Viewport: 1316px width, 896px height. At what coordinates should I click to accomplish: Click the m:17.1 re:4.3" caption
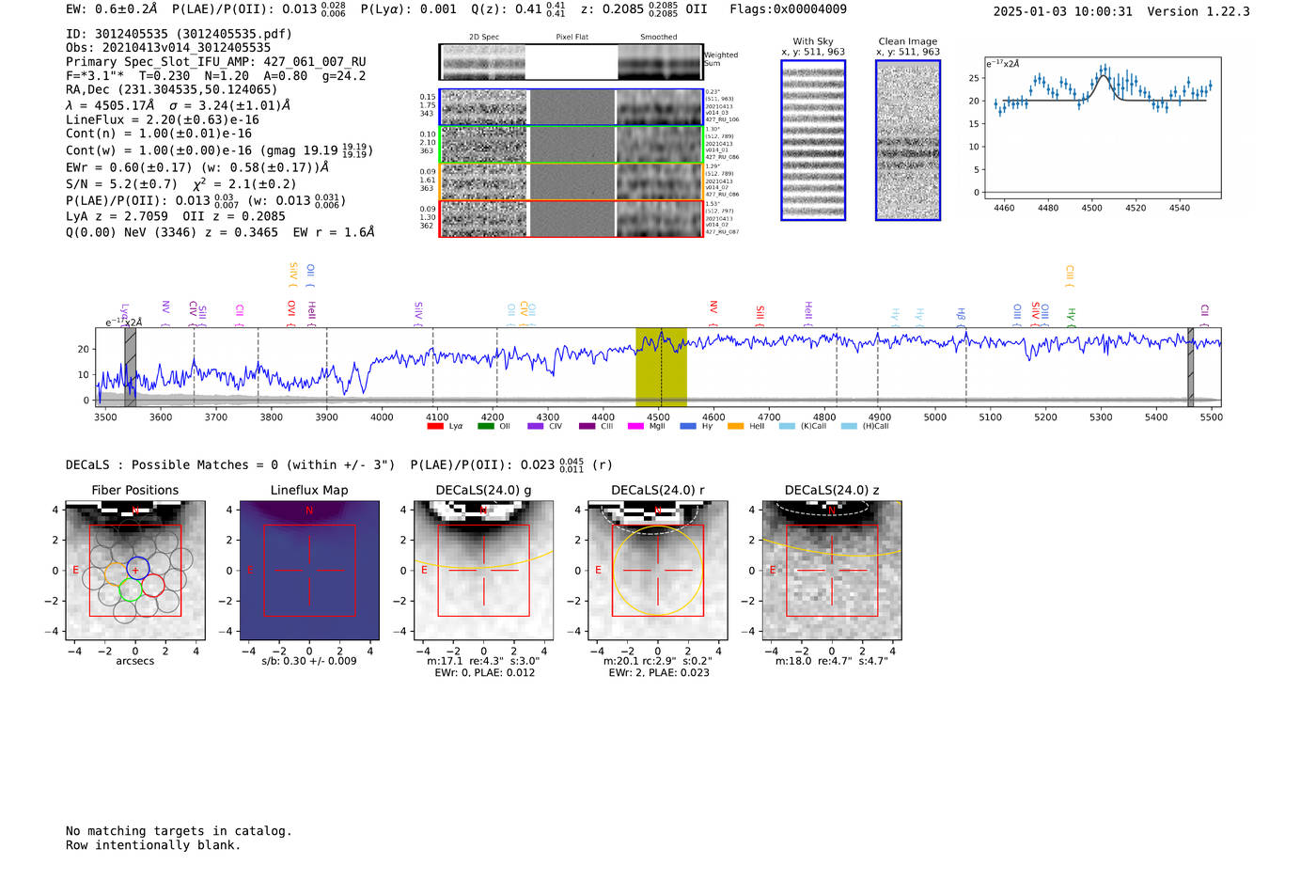coord(483,661)
